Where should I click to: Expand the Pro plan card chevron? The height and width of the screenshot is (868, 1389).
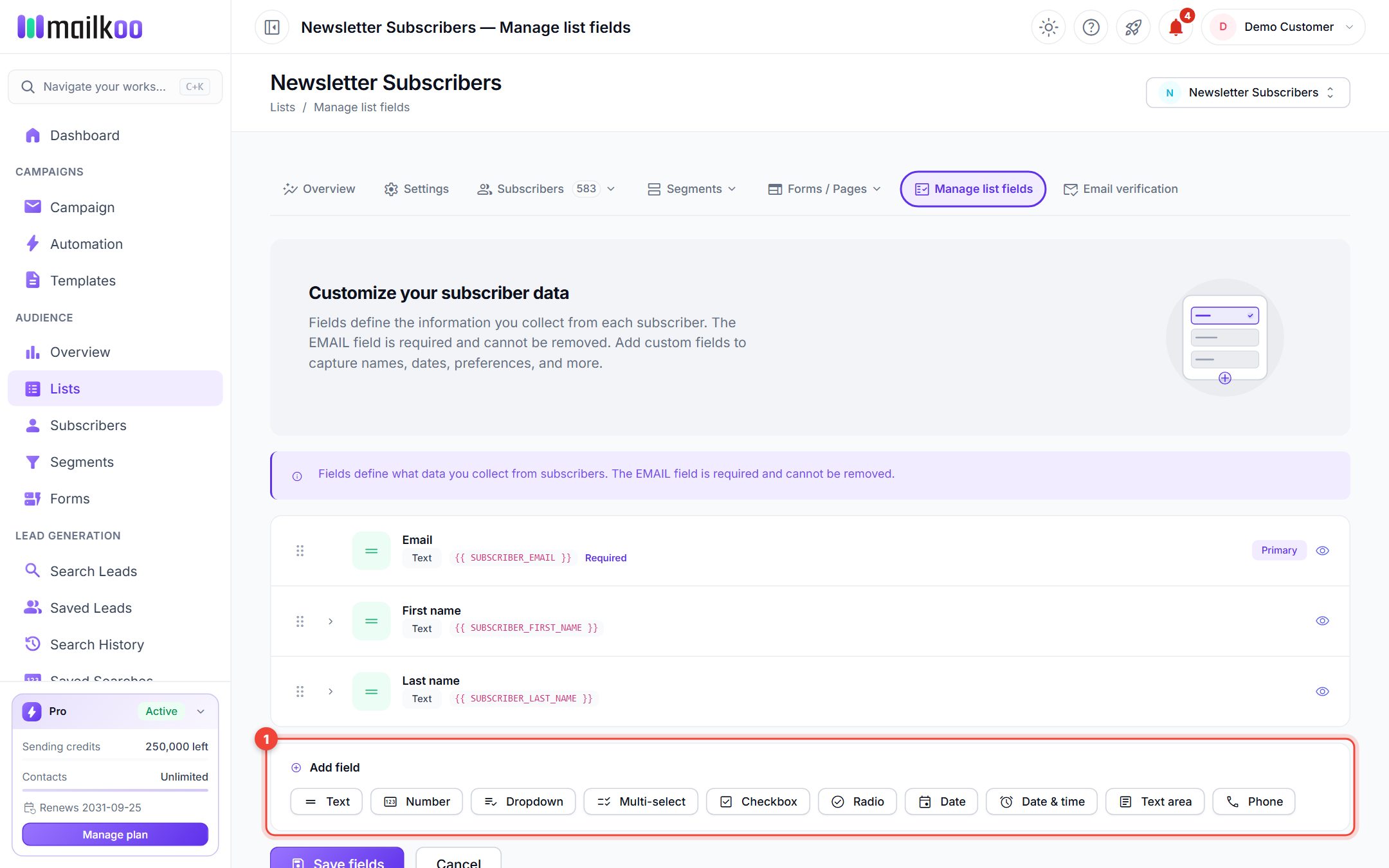[x=201, y=711]
